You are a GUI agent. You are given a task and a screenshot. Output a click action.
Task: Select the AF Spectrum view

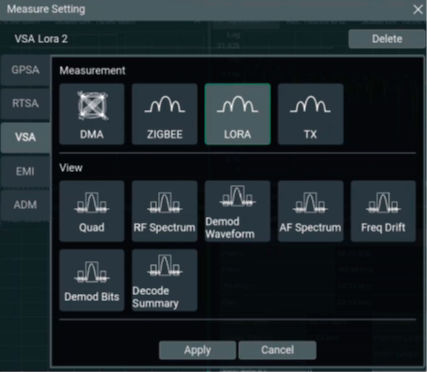coord(310,211)
